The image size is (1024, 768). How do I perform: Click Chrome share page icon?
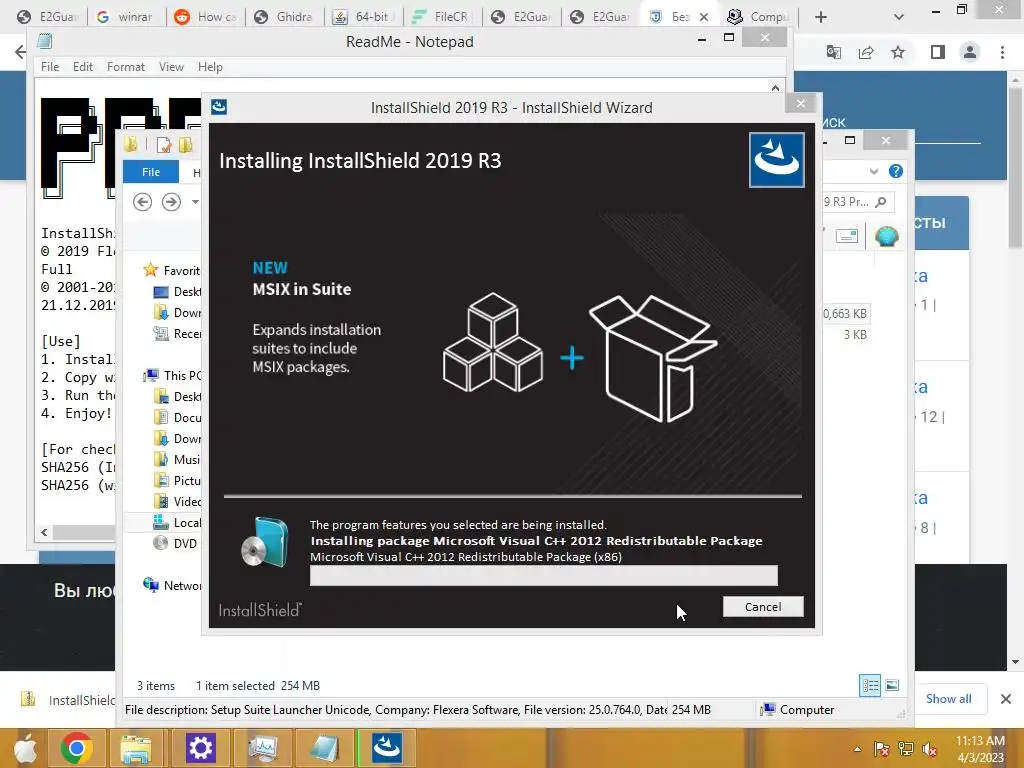click(x=866, y=52)
